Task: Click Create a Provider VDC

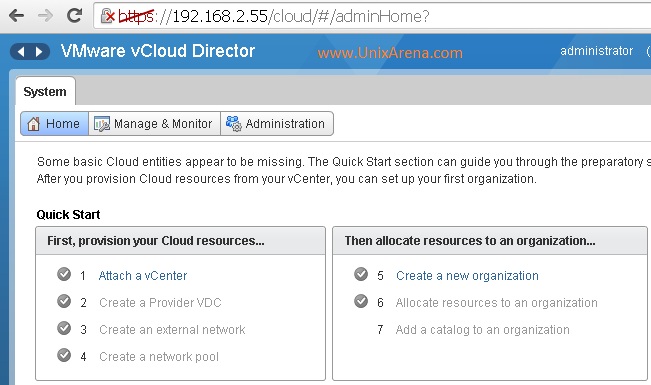Action: [x=160, y=303]
